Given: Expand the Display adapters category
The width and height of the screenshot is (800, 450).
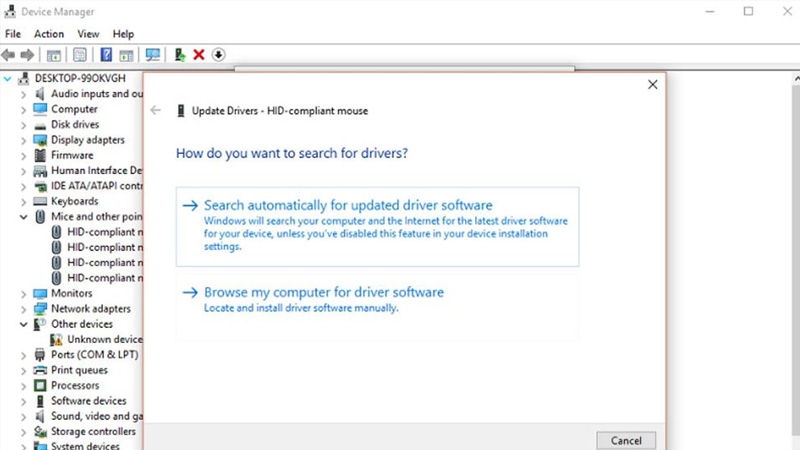Looking at the screenshot, I should (24, 140).
